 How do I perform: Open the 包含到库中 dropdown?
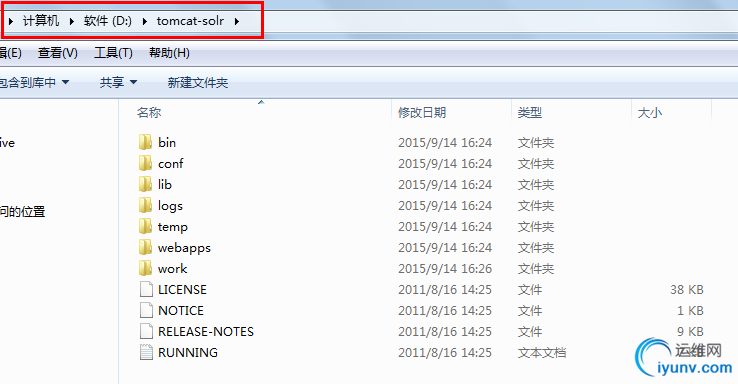(34, 83)
